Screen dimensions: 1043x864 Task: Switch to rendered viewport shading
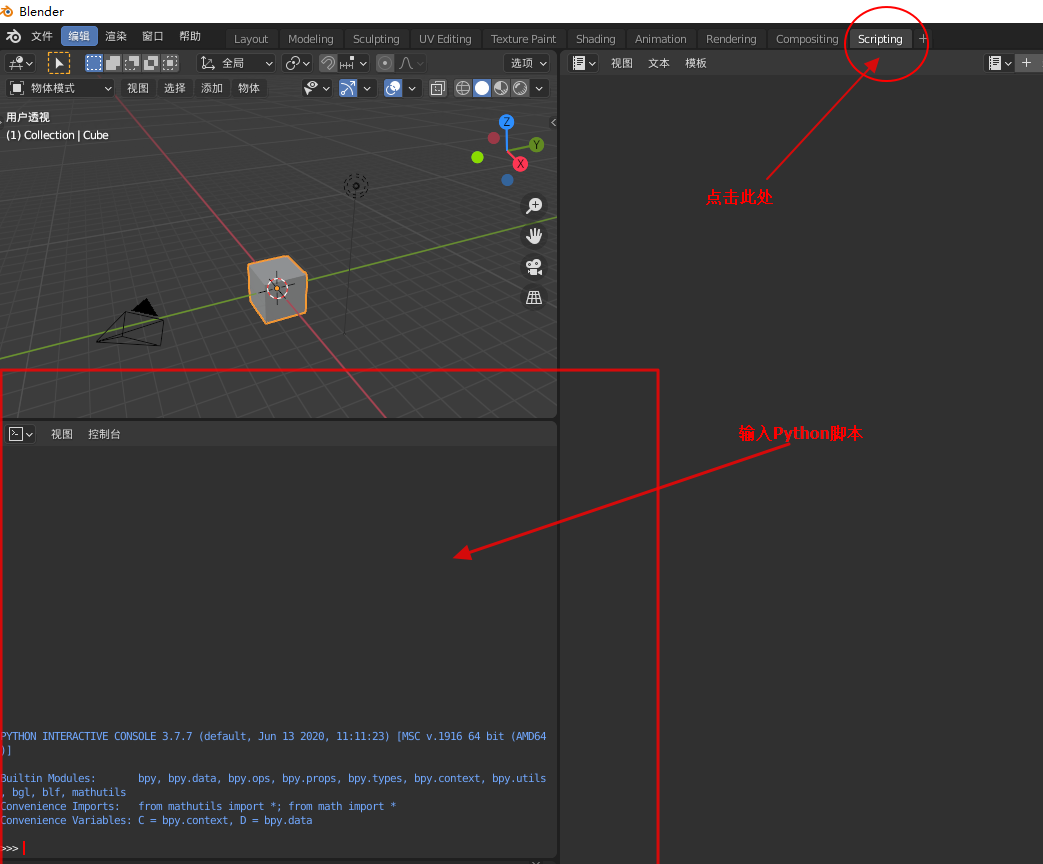point(520,88)
